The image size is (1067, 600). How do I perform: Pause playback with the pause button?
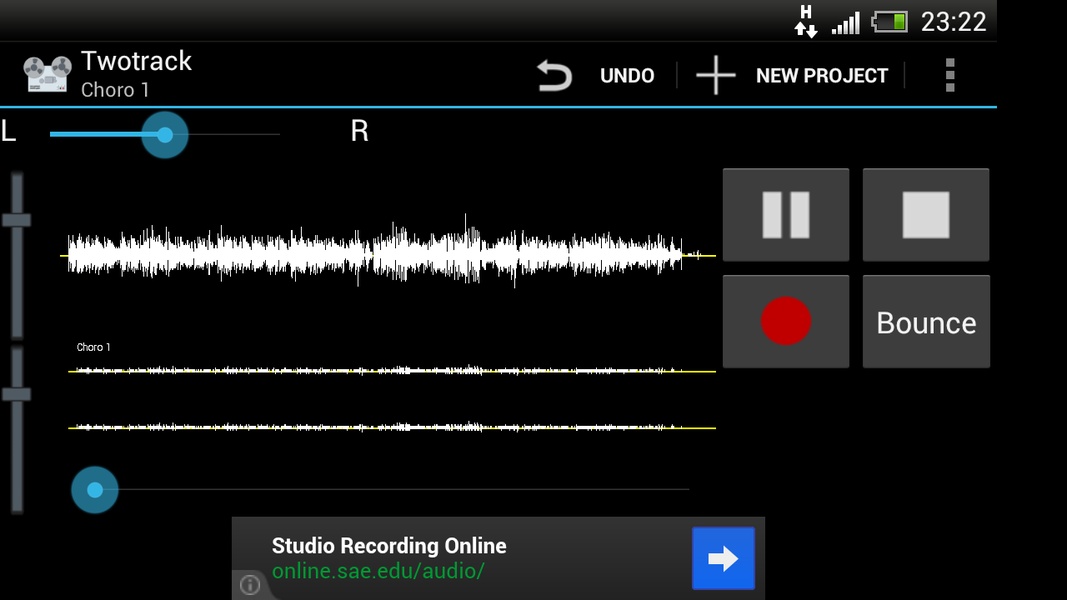pos(786,215)
